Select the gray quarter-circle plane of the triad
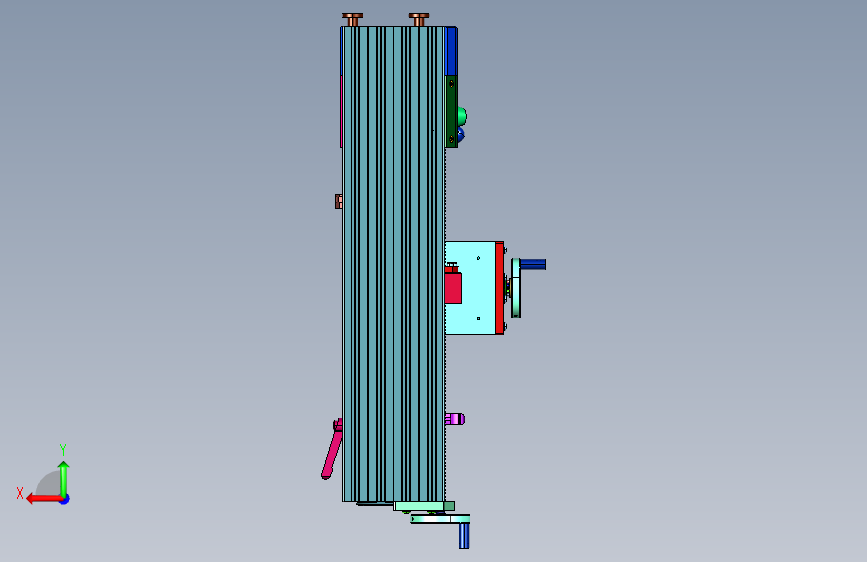Image resolution: width=867 pixels, height=562 pixels. pos(49,485)
